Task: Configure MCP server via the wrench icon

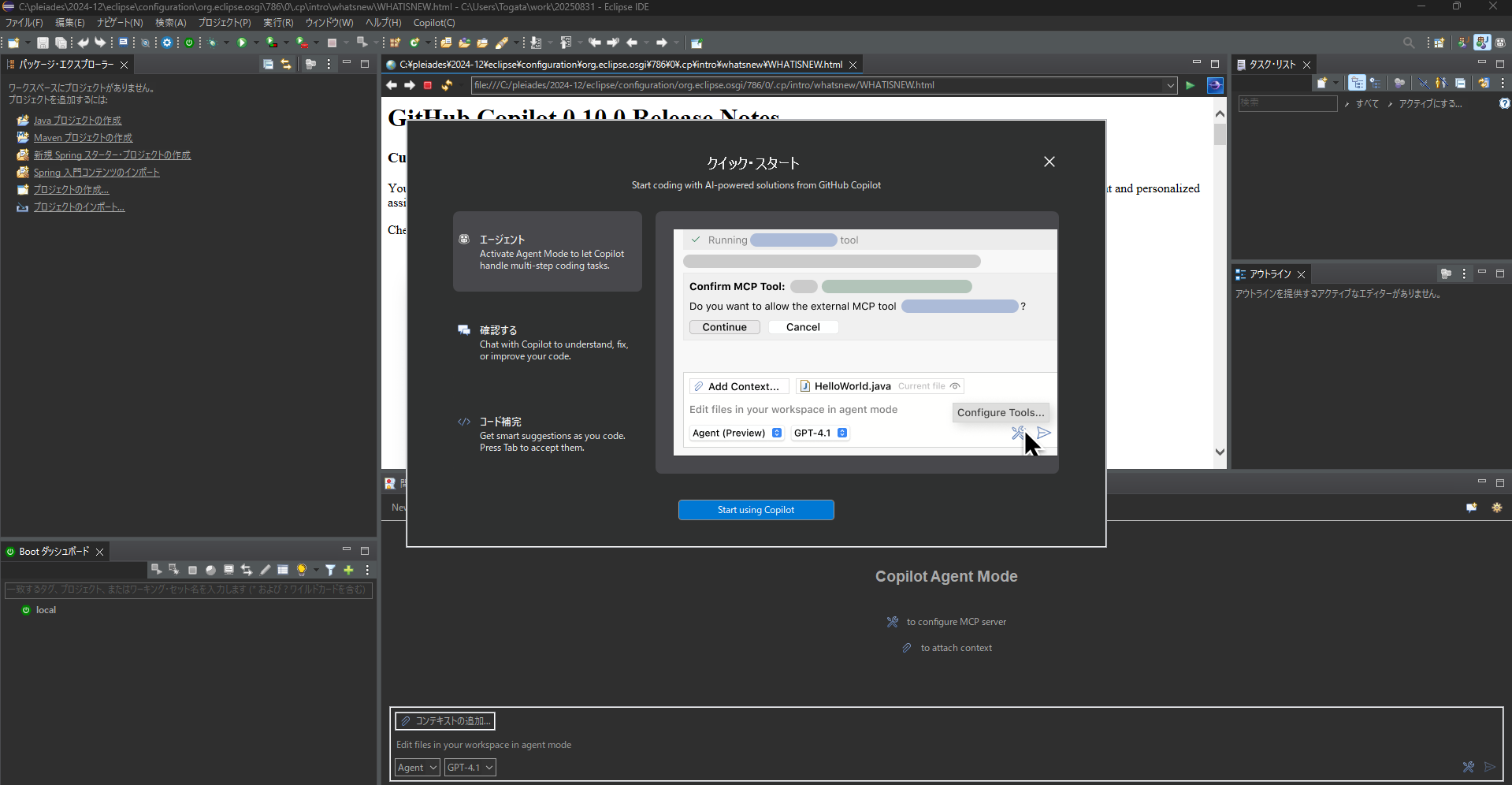Action: coord(1469,767)
